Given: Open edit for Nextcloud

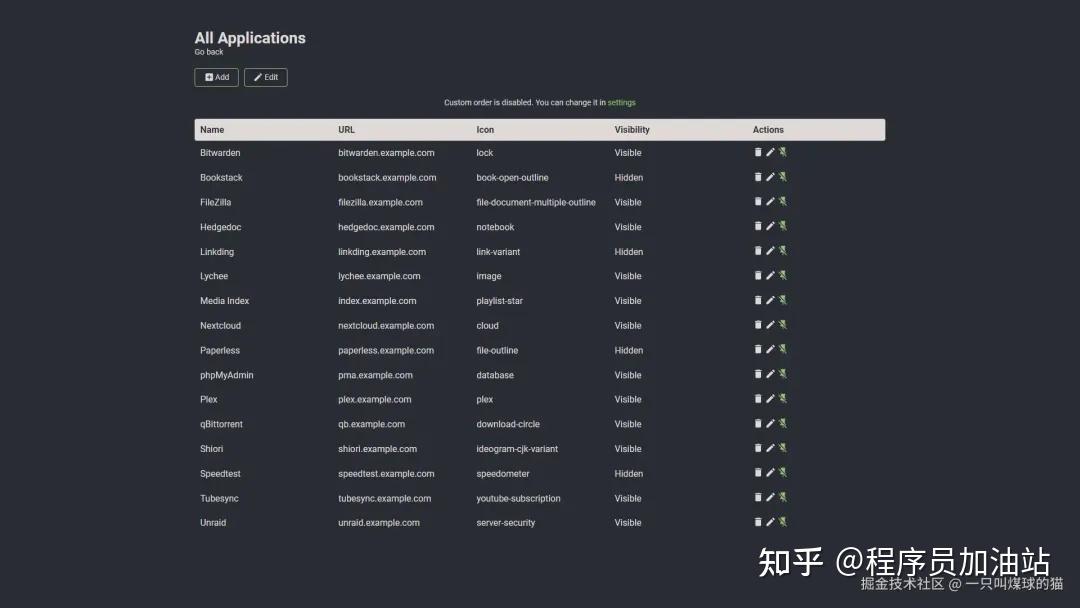Looking at the screenshot, I should 770,325.
